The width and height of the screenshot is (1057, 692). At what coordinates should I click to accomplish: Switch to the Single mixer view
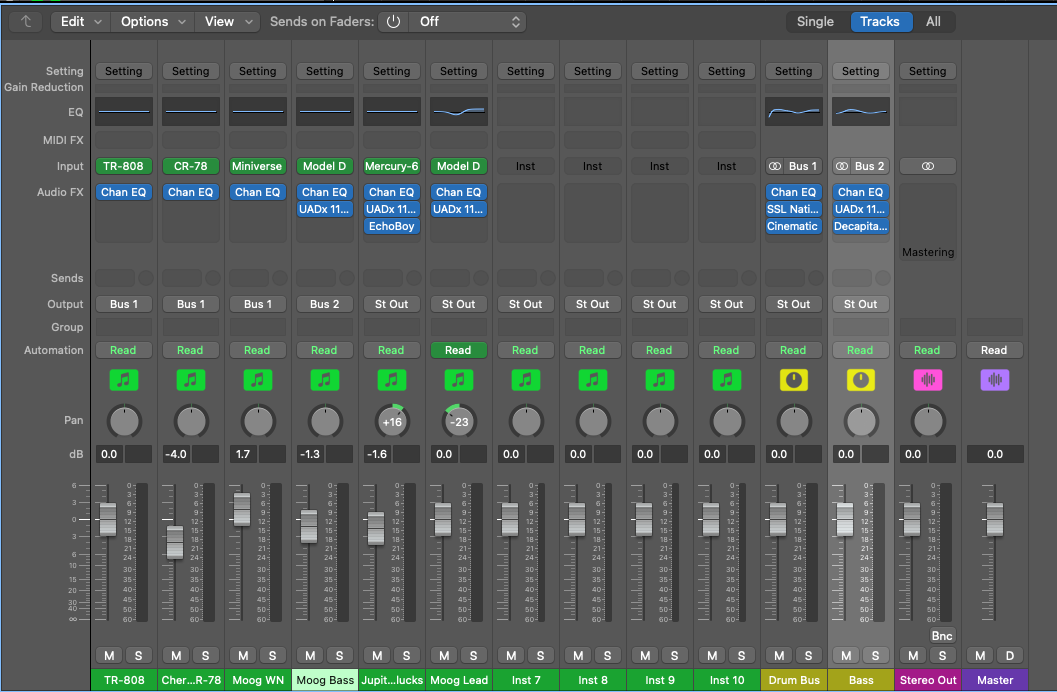point(815,21)
